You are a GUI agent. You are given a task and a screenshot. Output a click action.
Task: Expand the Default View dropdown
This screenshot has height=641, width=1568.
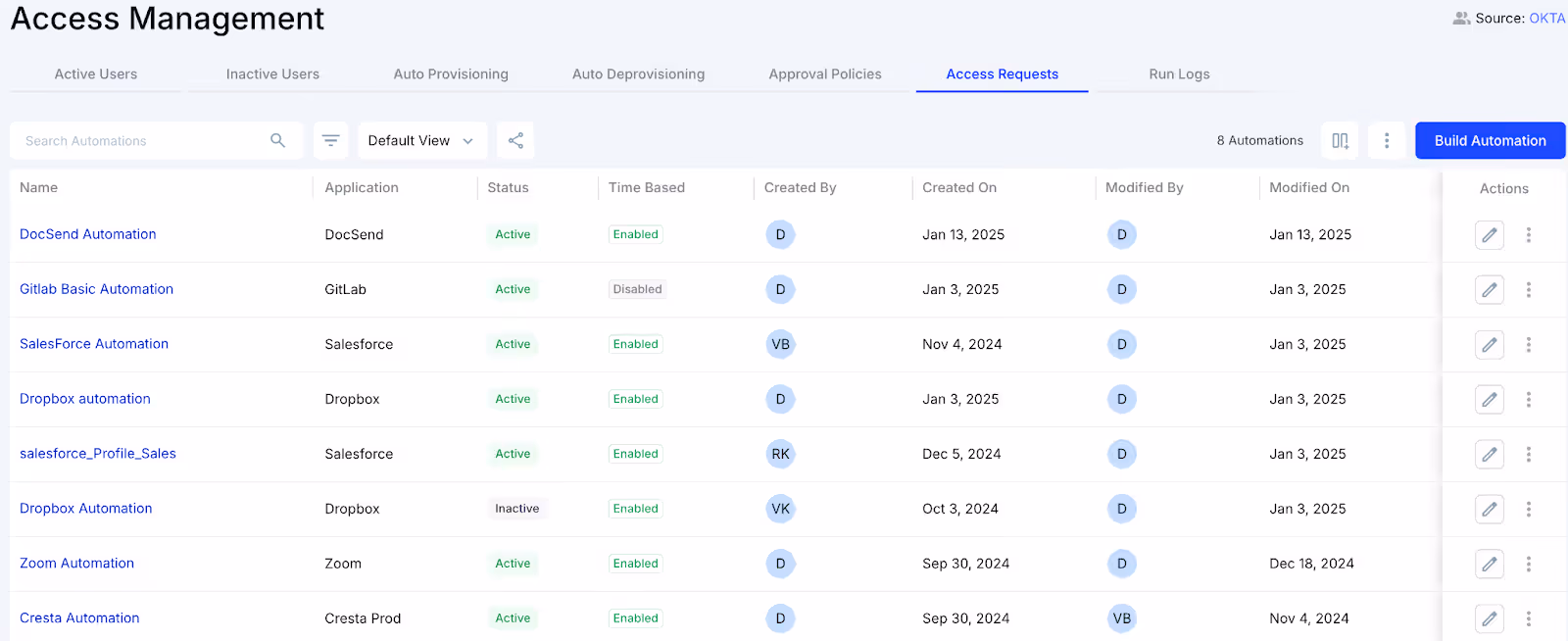tap(422, 140)
